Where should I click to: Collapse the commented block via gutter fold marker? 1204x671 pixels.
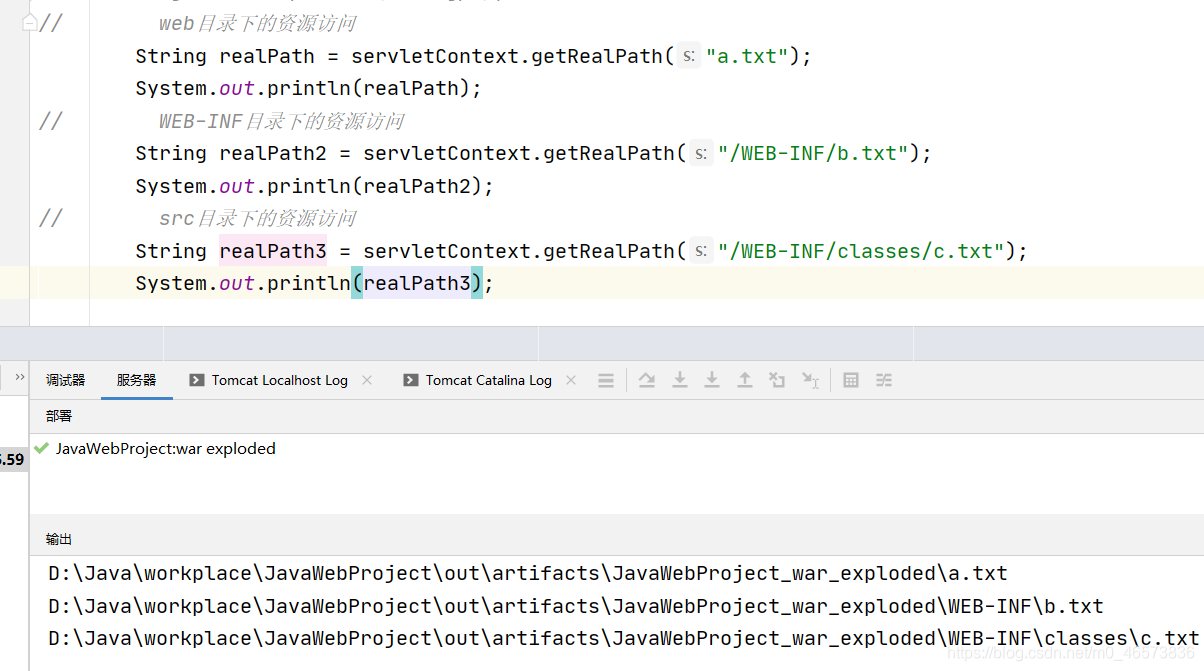coord(29,22)
